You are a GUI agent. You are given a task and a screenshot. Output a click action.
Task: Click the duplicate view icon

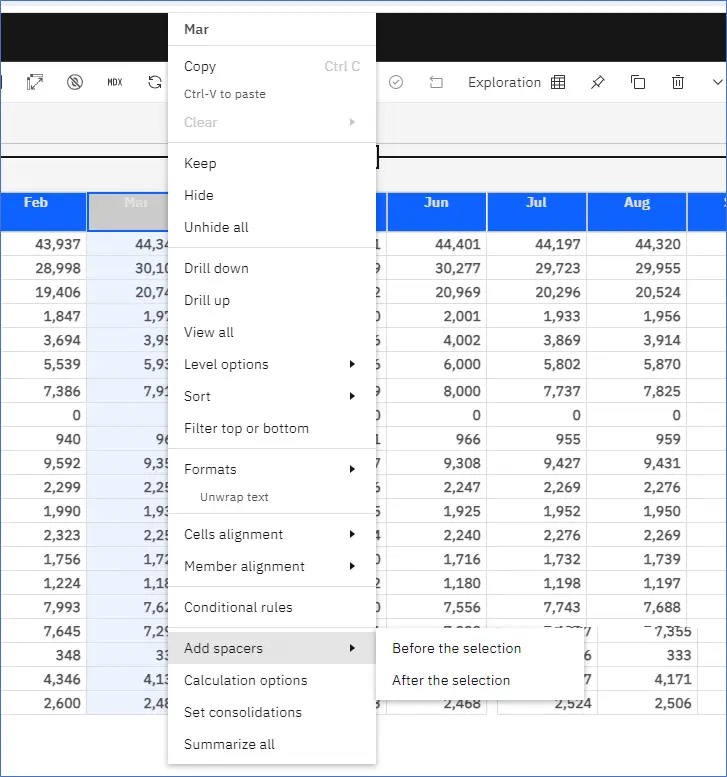pyautogui.click(x=638, y=82)
